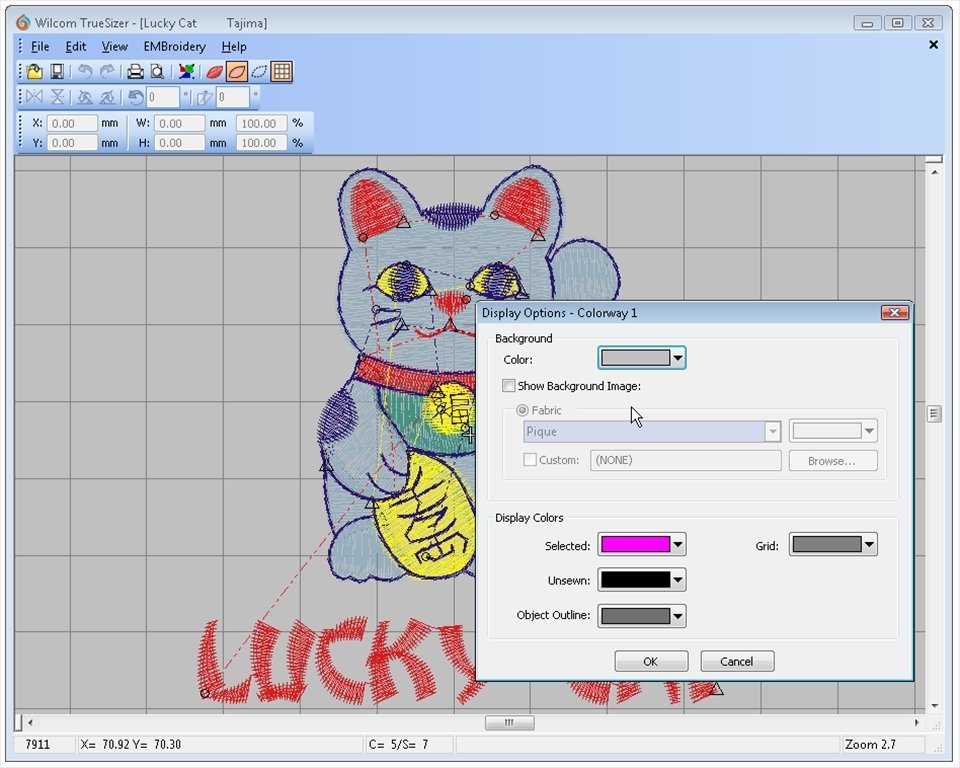Click the X position input field
Image resolution: width=960 pixels, height=768 pixels.
[72, 123]
